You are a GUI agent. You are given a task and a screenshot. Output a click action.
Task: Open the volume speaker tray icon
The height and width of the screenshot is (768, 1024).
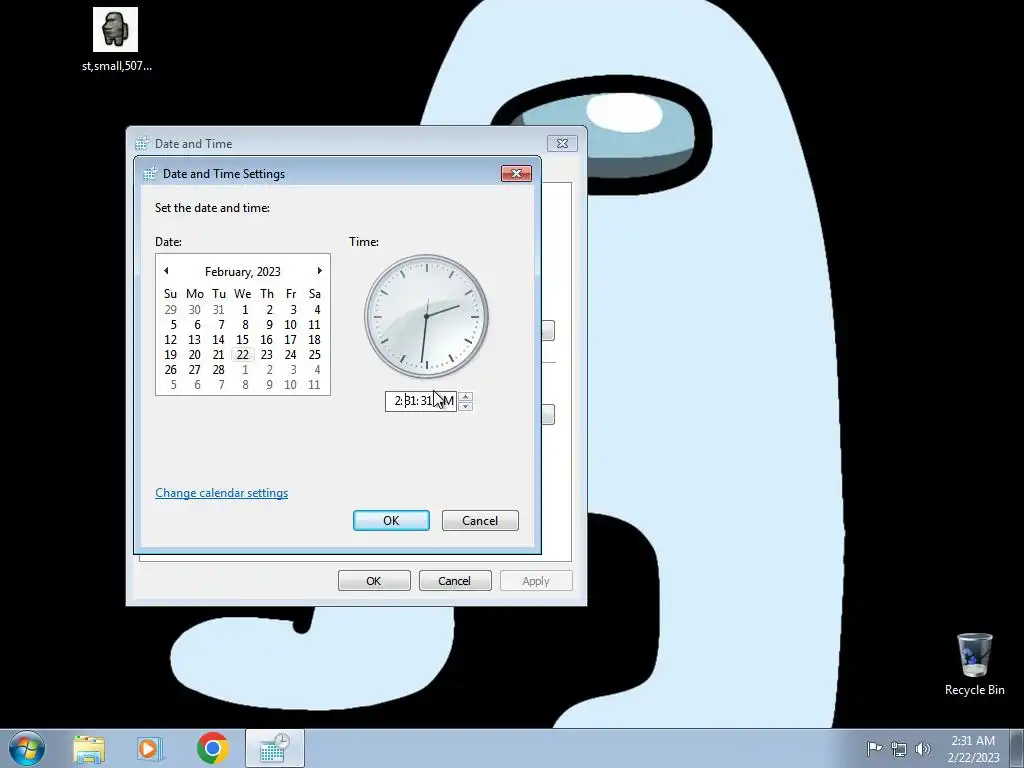coord(923,748)
